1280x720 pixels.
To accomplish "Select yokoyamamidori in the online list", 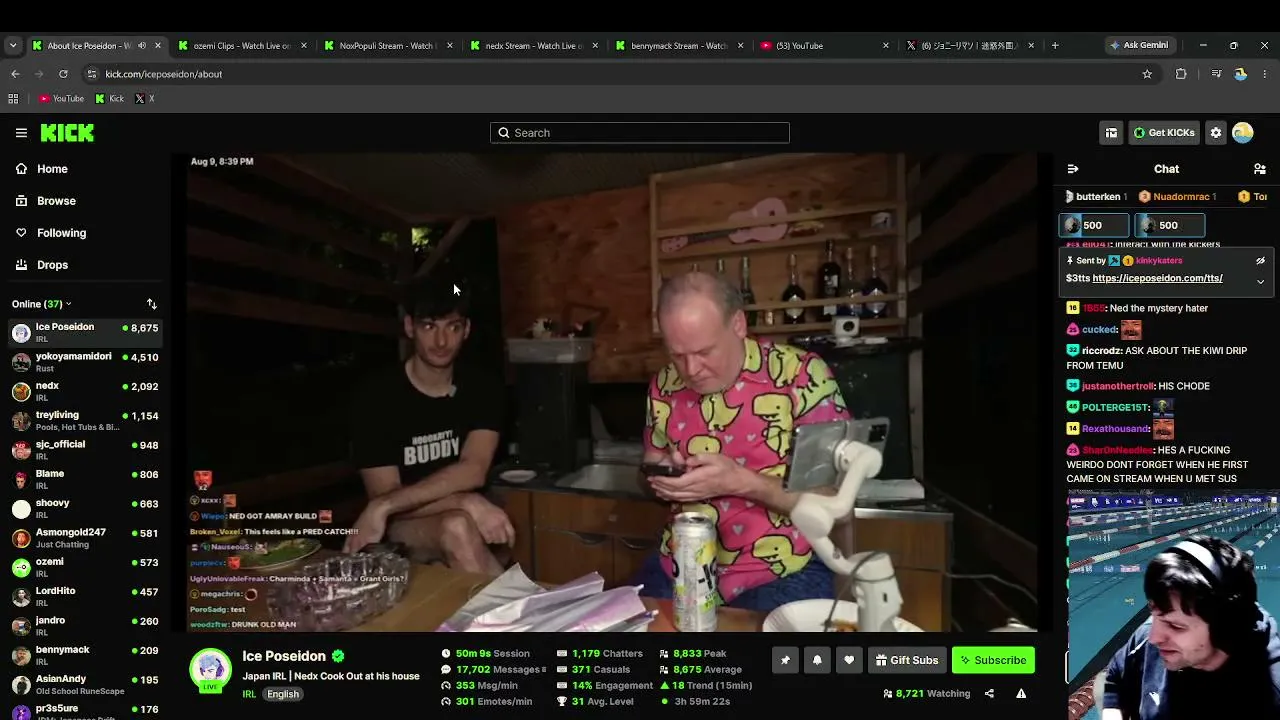I will click(85, 362).
